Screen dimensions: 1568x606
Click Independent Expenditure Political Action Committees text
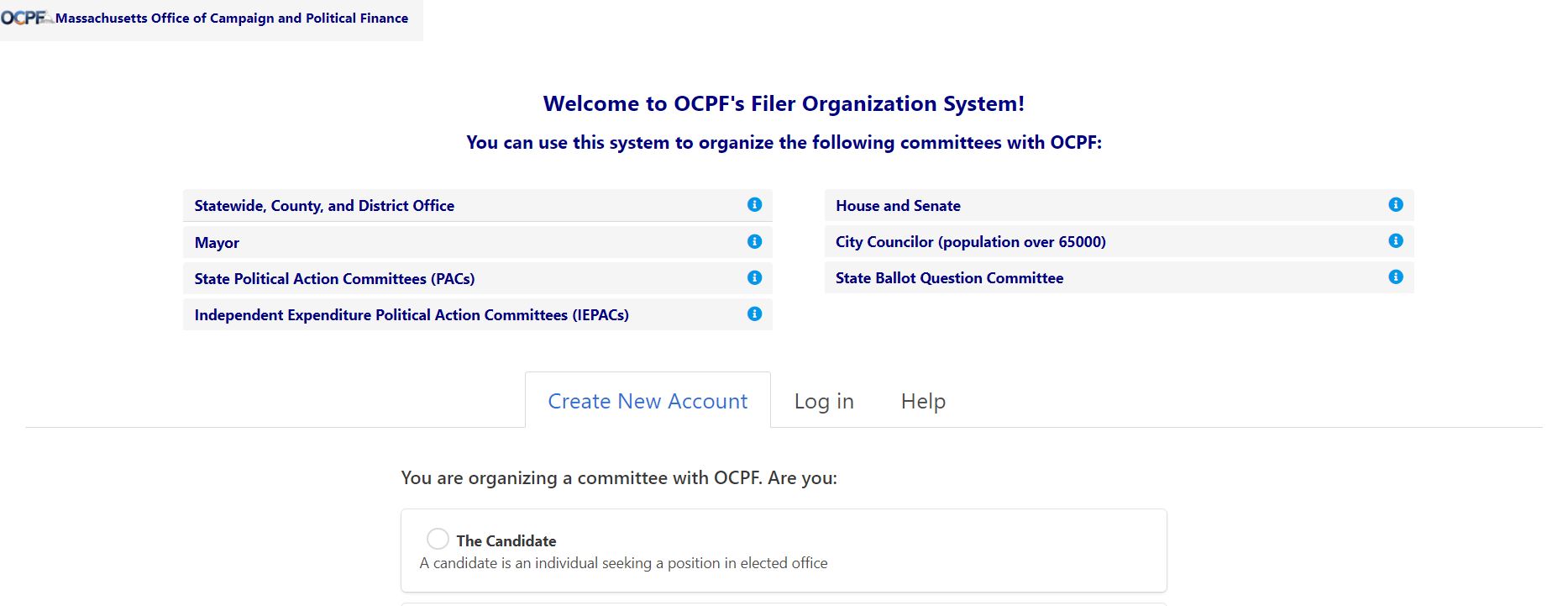click(412, 314)
